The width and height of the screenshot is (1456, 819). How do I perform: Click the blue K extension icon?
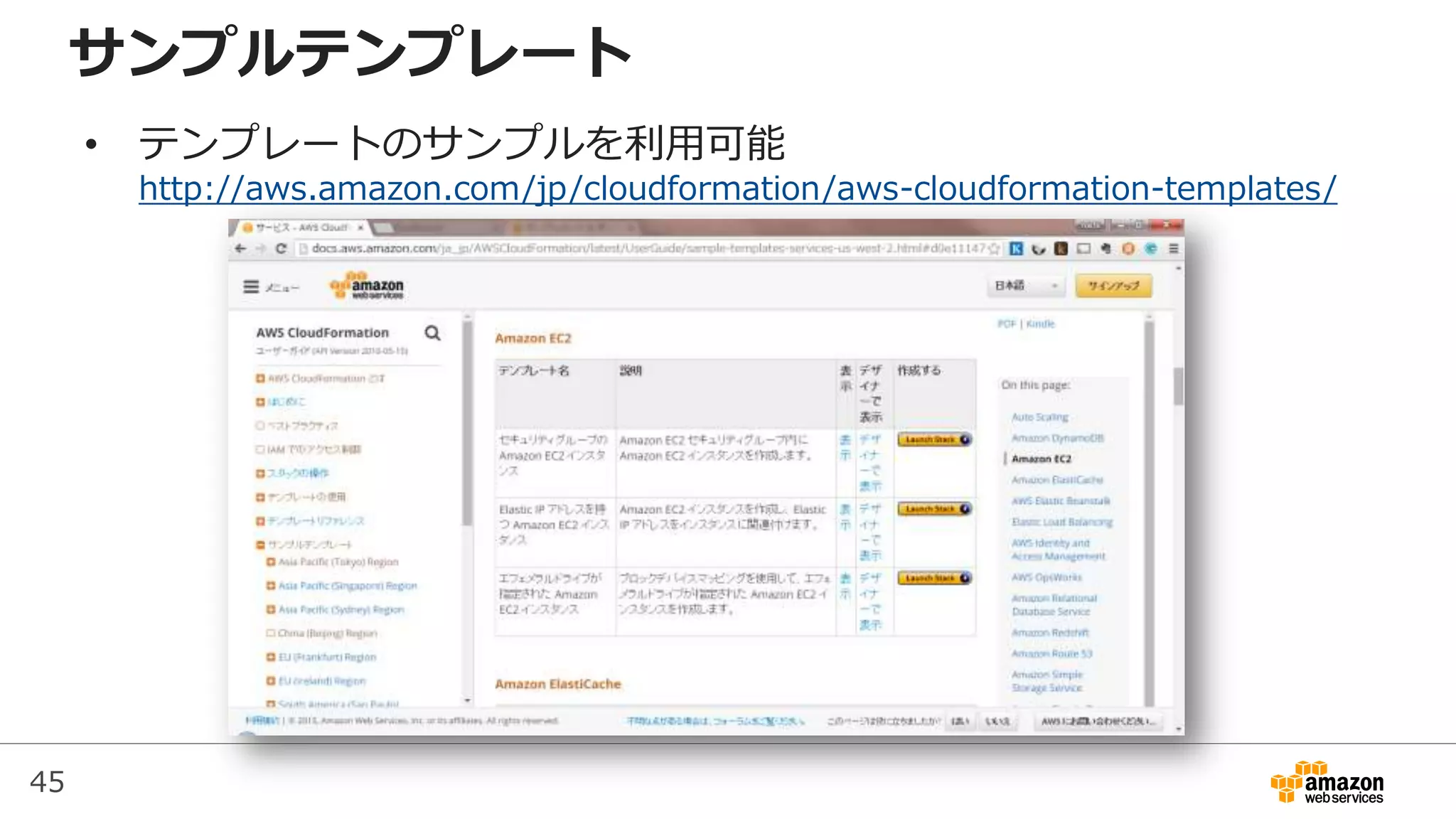1017,248
